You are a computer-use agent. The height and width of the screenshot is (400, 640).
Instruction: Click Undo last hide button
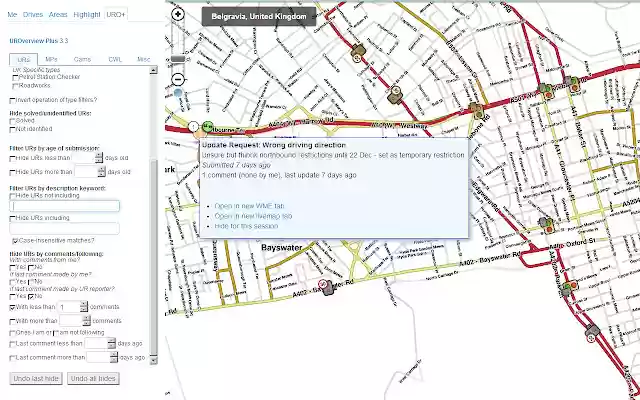click(x=36, y=378)
